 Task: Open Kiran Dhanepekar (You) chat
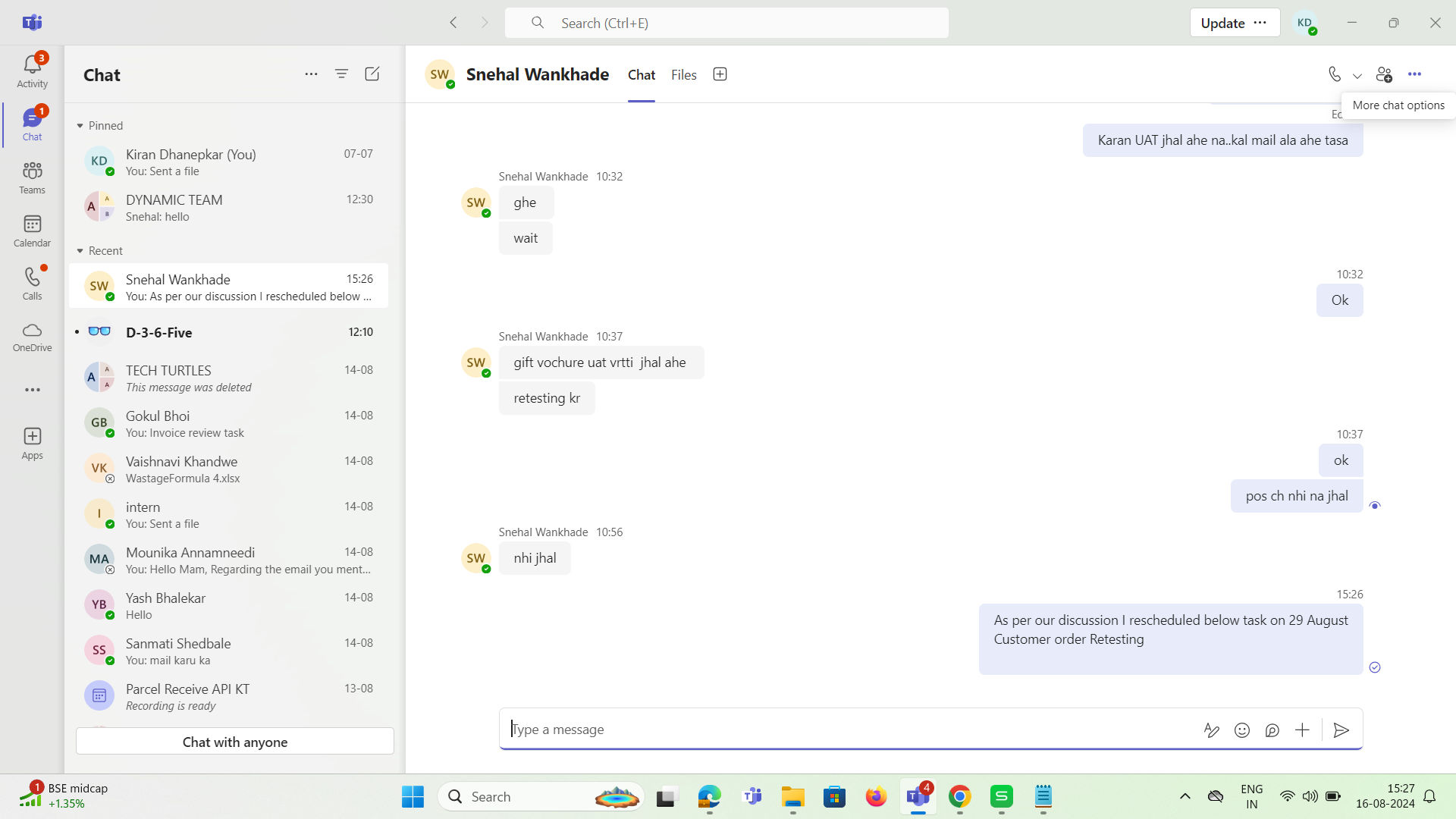coord(228,162)
